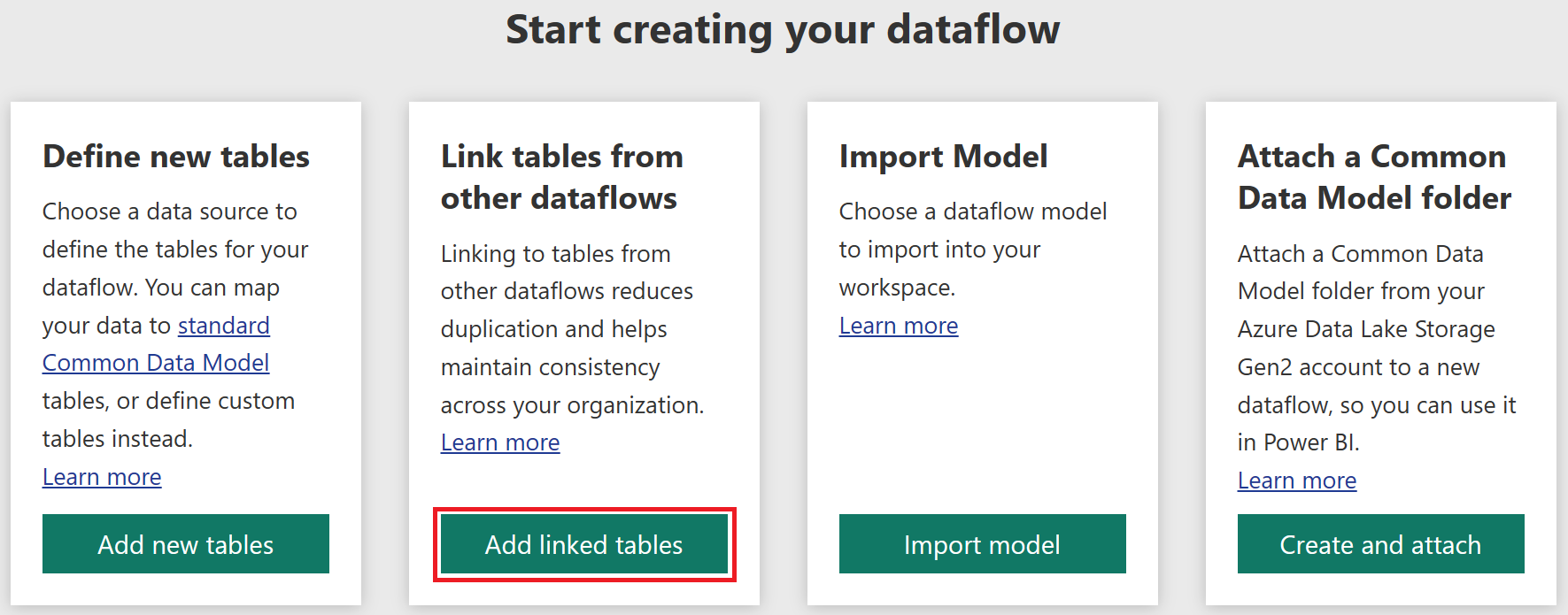Screen dimensions: 1568x615
Task: Open Learn more under Import Model
Action: (x=899, y=326)
